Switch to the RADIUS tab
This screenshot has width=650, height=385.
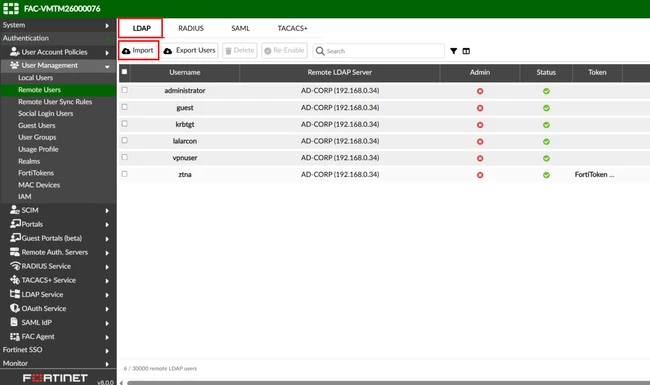(191, 28)
